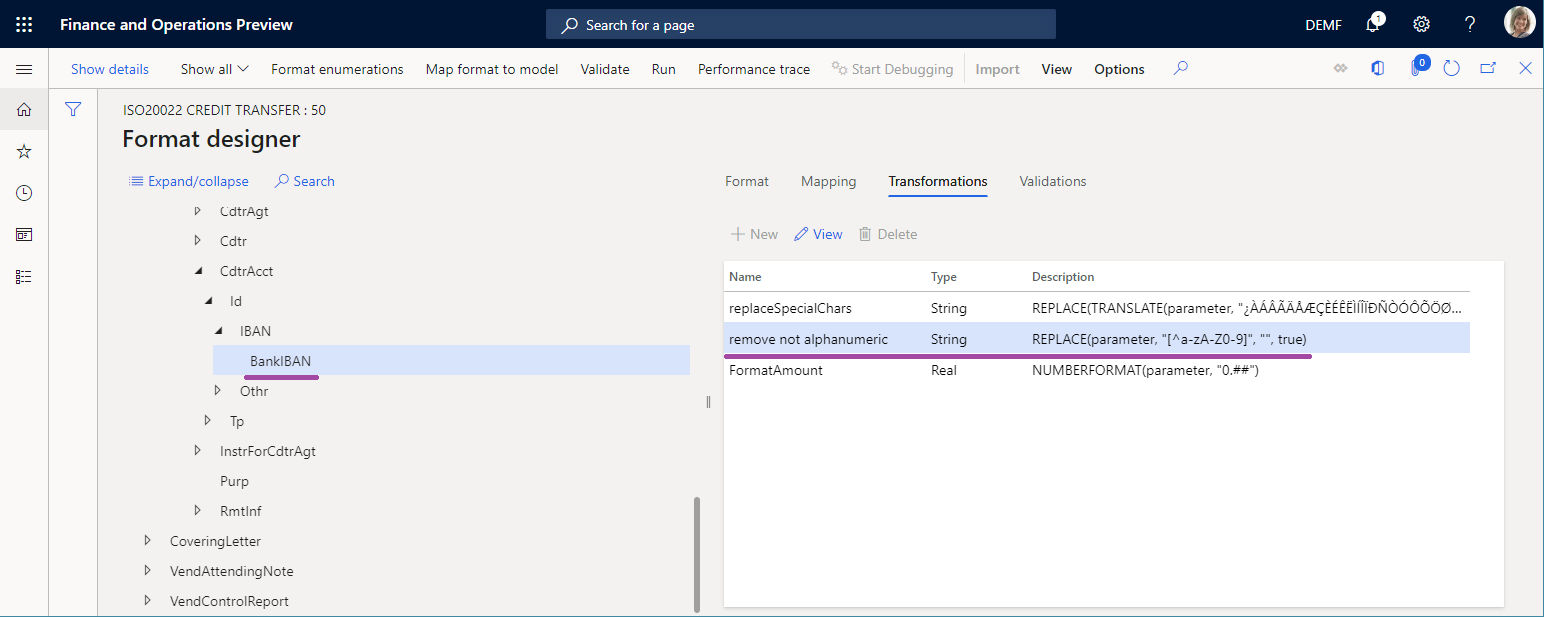
Task: Open the Show all dropdown
Action: [x=213, y=68]
